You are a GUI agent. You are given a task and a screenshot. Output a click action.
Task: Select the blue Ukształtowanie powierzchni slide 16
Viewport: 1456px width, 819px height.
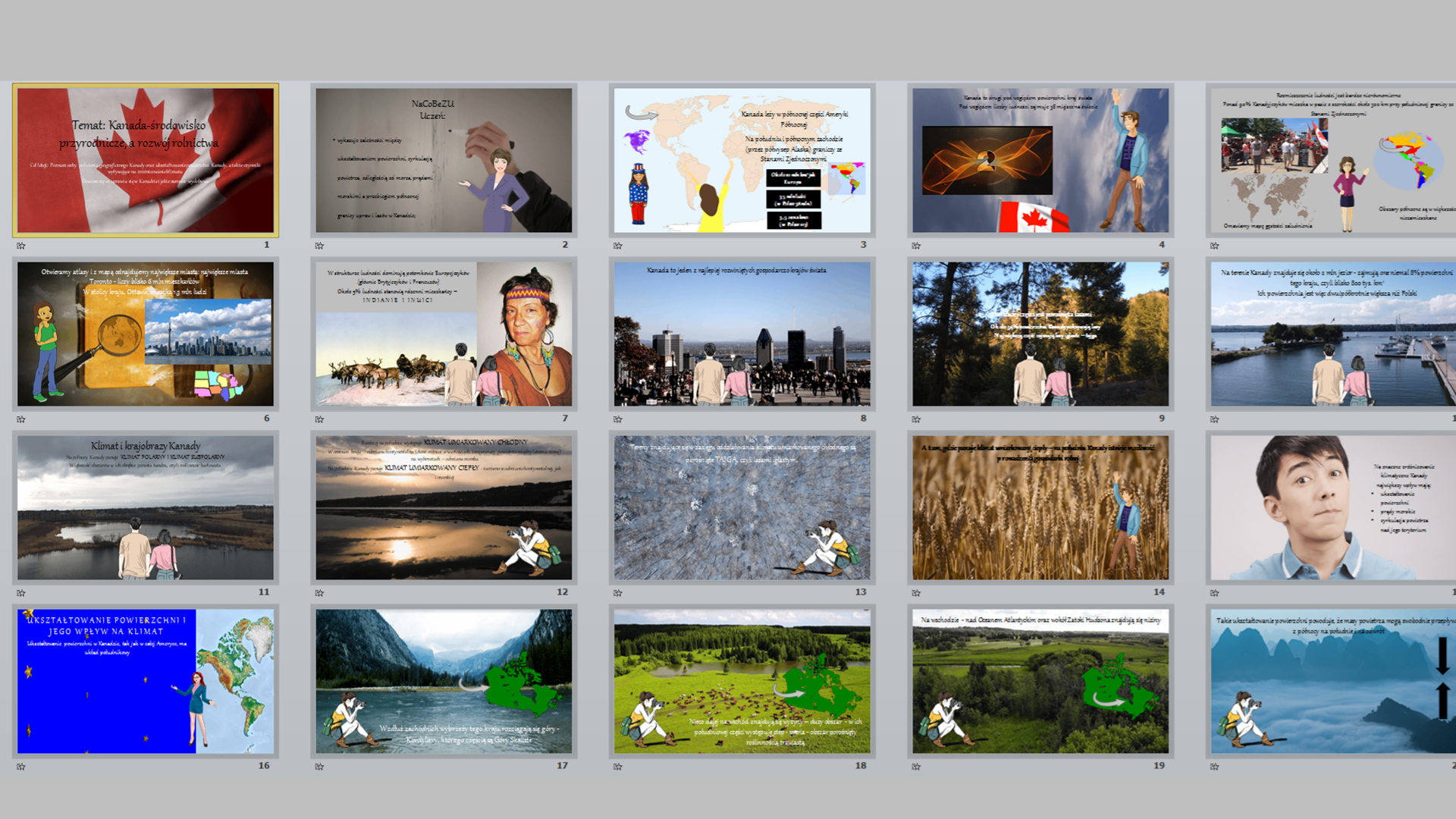point(146,681)
